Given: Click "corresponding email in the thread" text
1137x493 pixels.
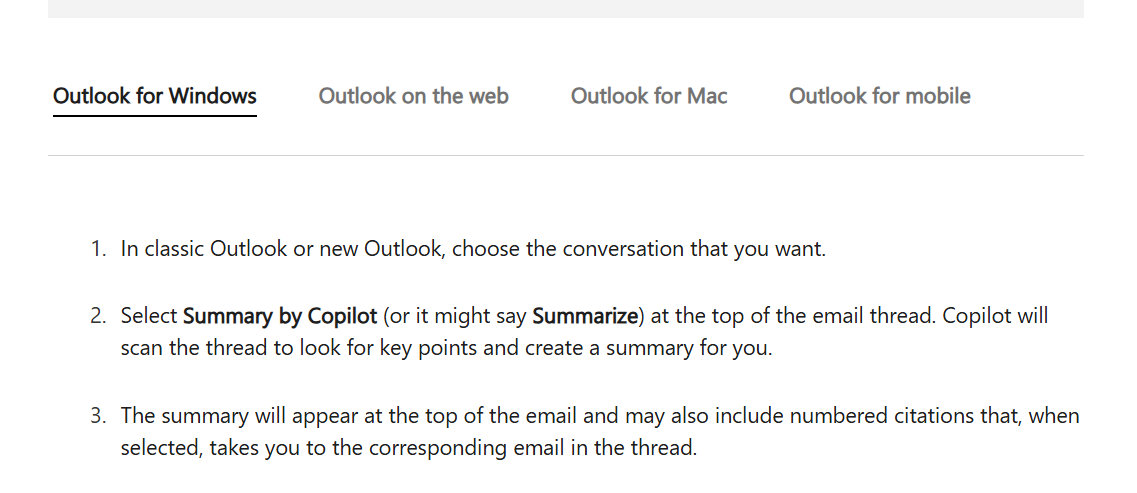Looking at the screenshot, I should click(x=532, y=448).
